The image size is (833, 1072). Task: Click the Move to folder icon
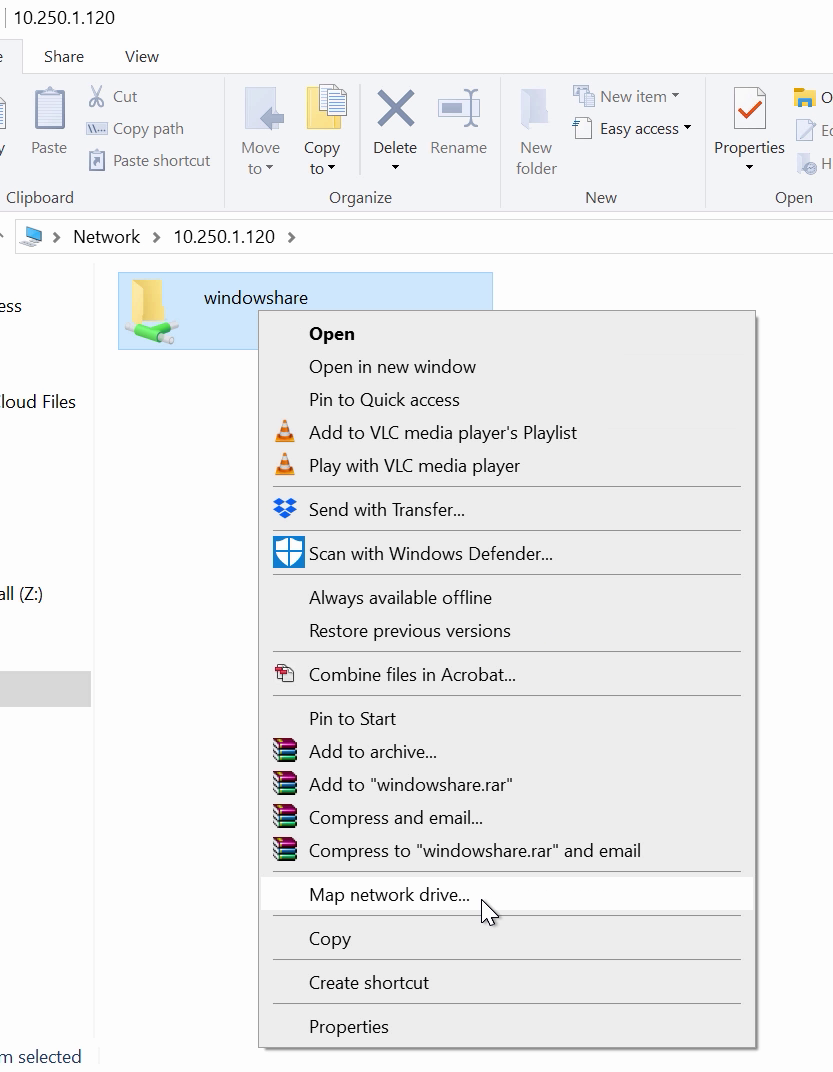[x=263, y=109]
